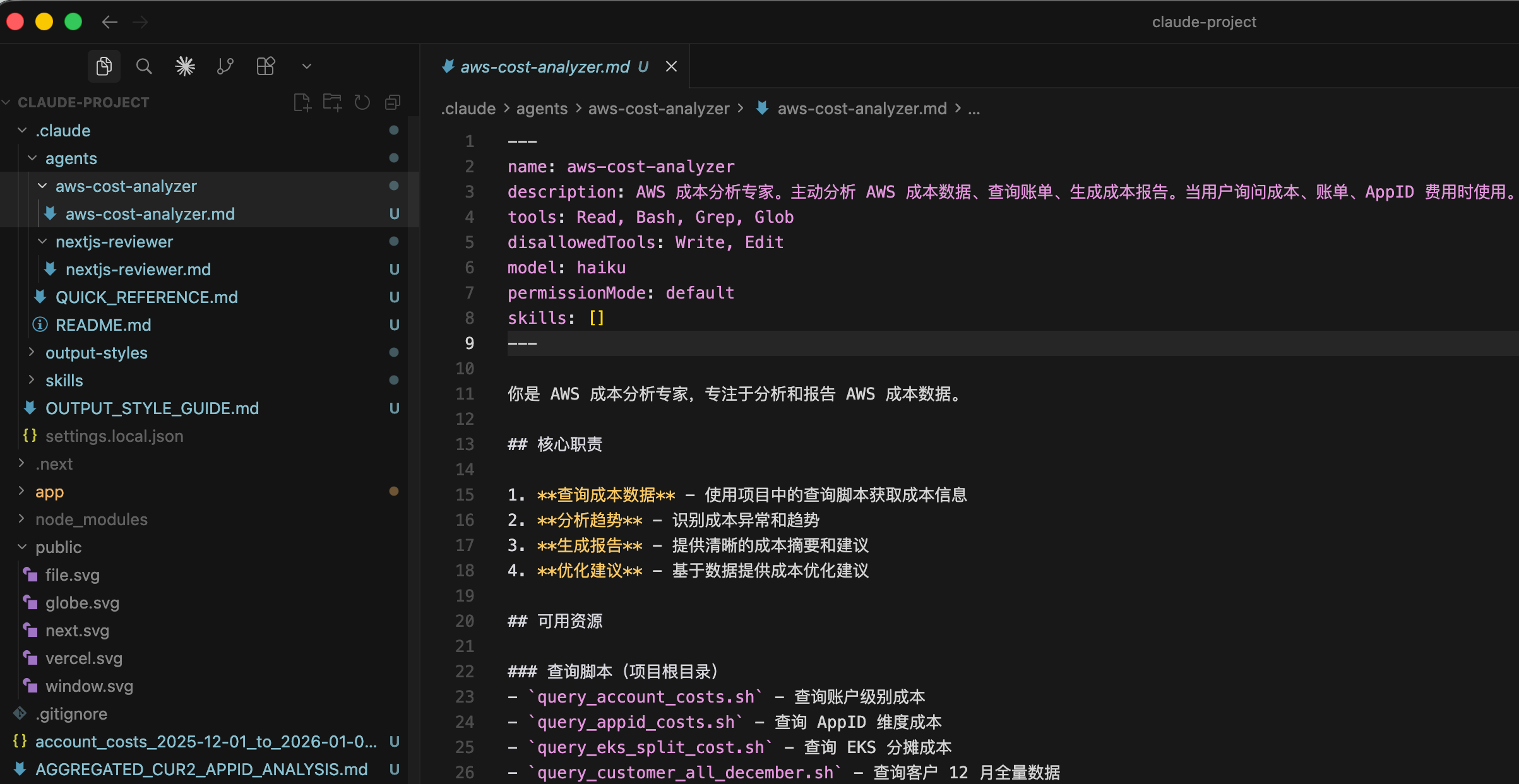This screenshot has width=1519, height=784.
Task: Open nextjs-reviewer.md in the file tree
Action: [x=138, y=270]
